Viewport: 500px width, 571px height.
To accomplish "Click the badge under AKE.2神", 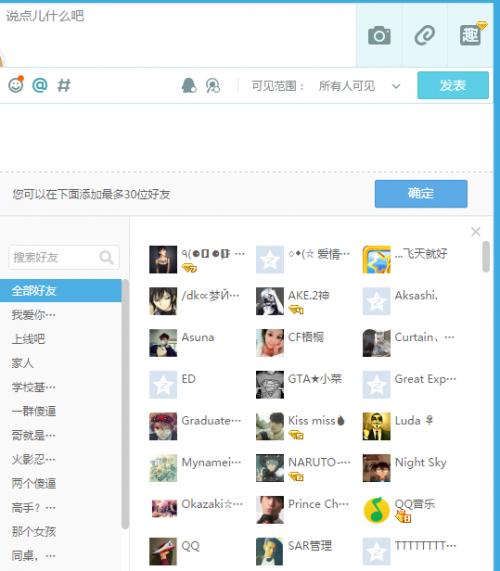I will click(296, 310).
